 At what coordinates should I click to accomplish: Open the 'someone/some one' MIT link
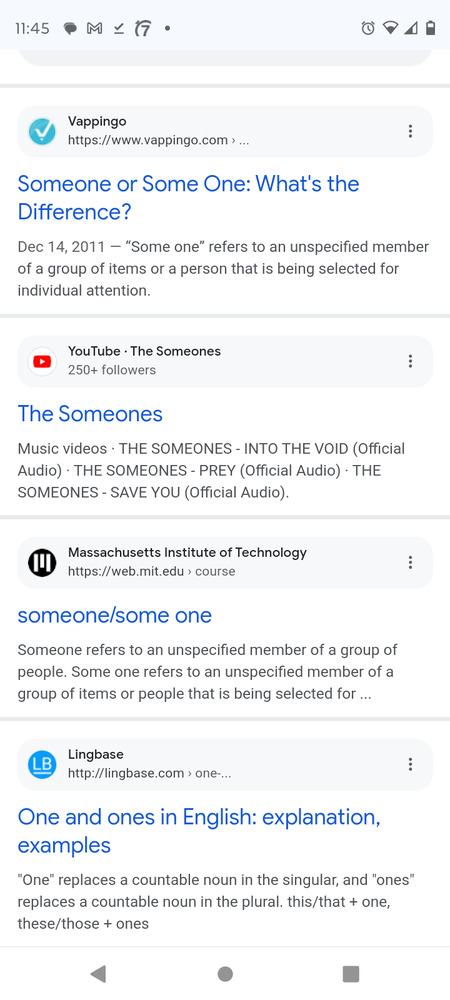[115, 615]
